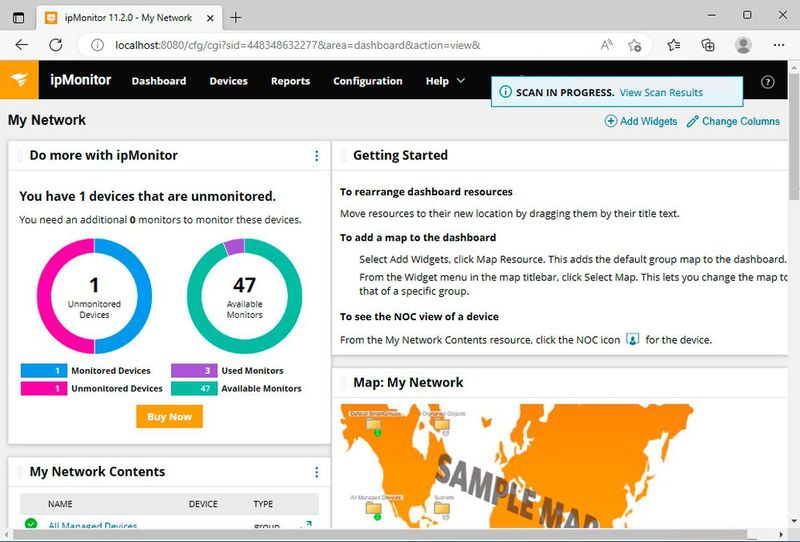Expand the Help dropdown menu
Image resolution: width=800 pixels, height=542 pixels.
coord(445,81)
